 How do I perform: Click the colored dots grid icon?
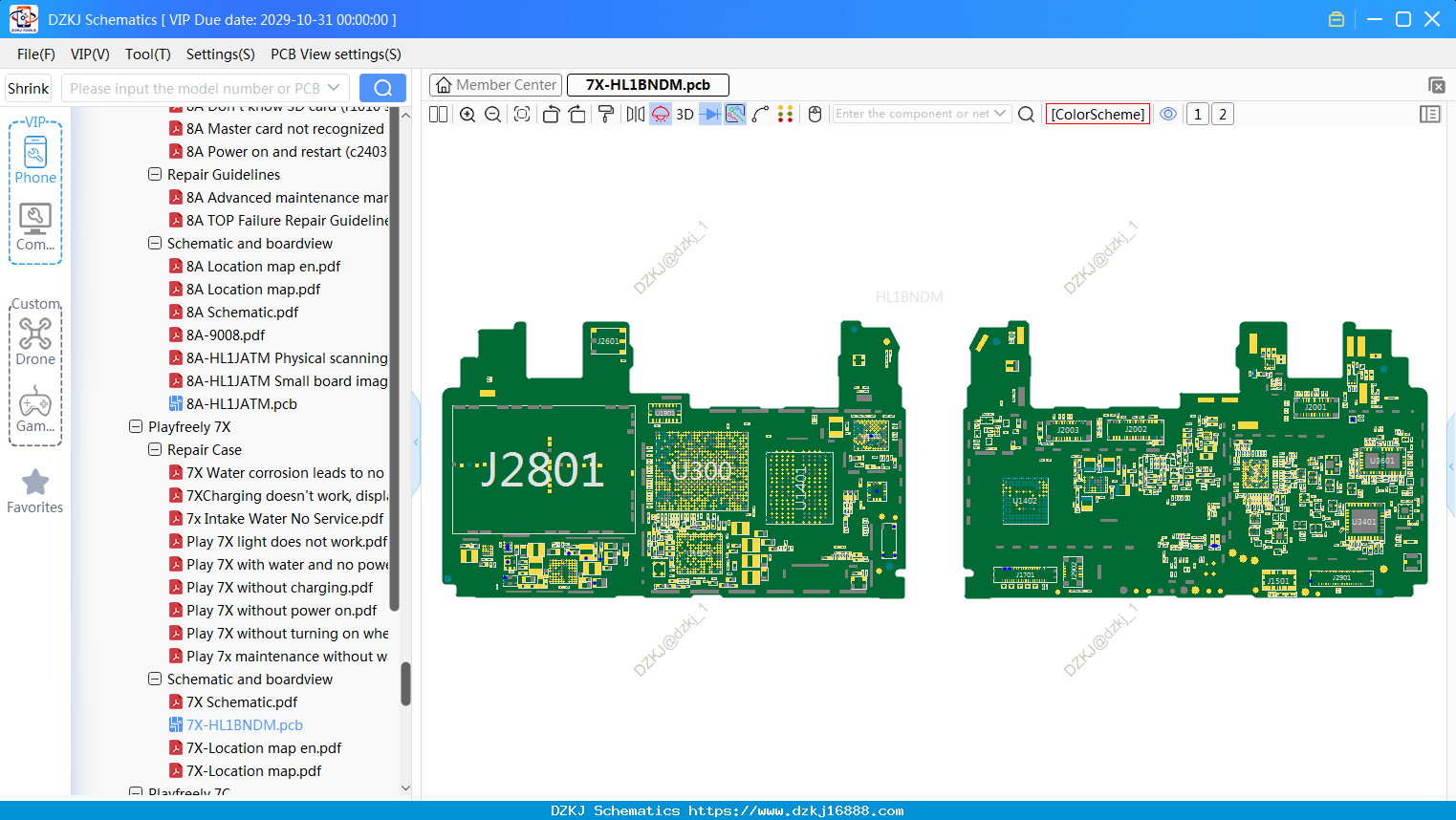click(786, 115)
